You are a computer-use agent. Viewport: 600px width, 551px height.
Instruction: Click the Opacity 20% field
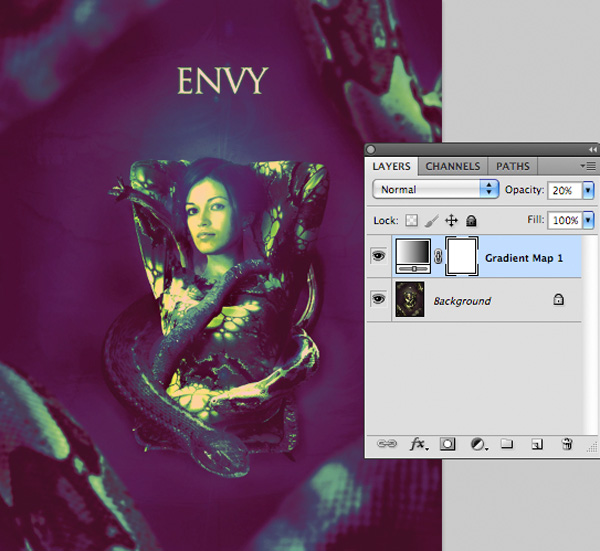coord(565,190)
